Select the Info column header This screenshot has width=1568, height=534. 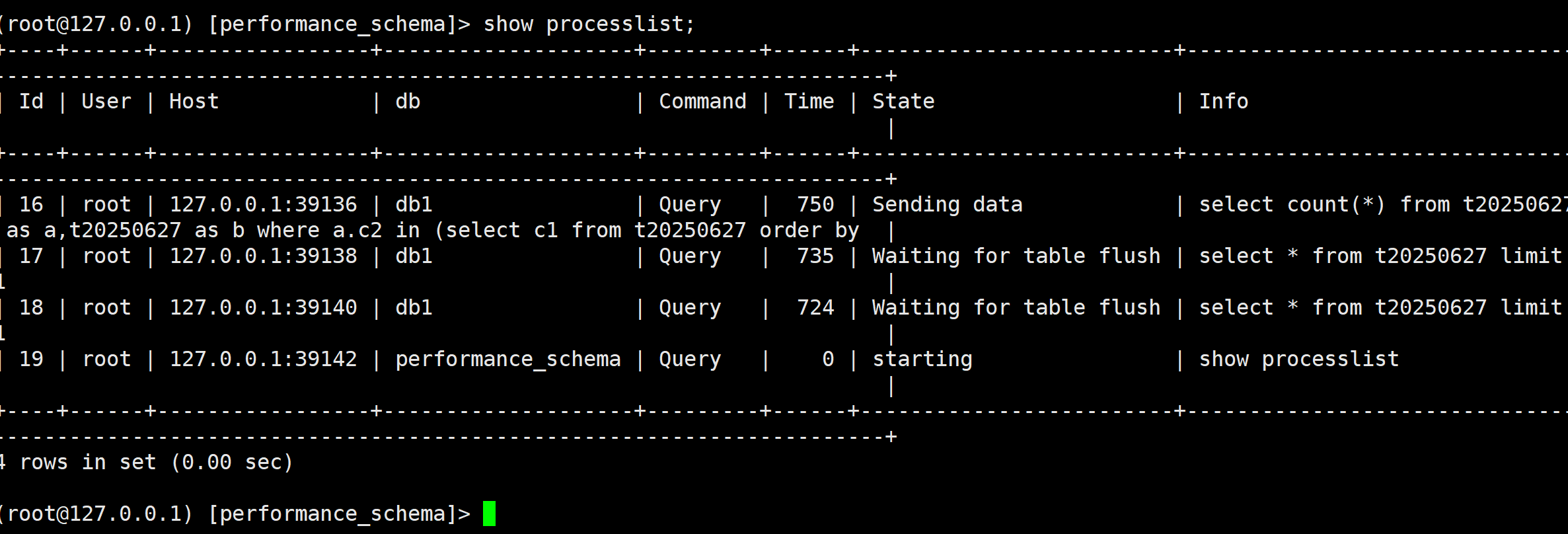[x=1224, y=101]
